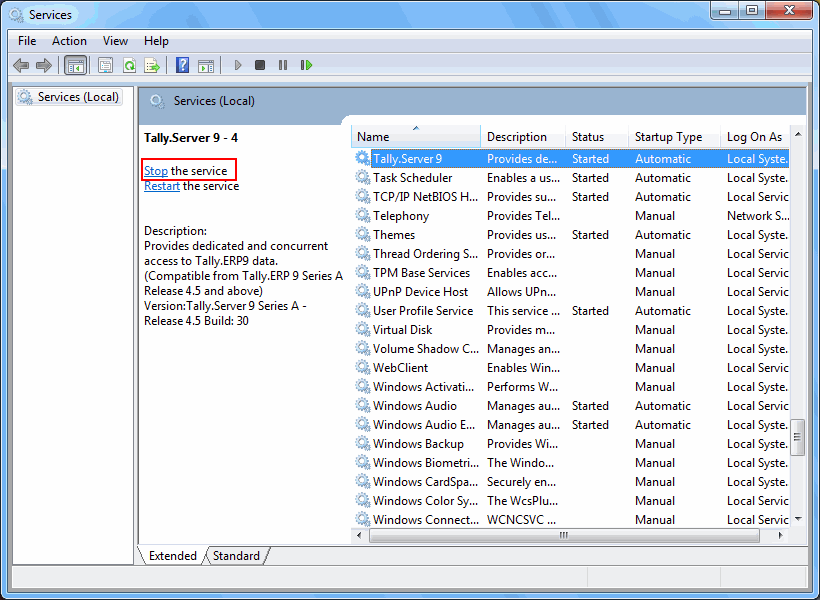The image size is (820, 600).
Task: Switch to the Standard tab
Action: pos(236,556)
